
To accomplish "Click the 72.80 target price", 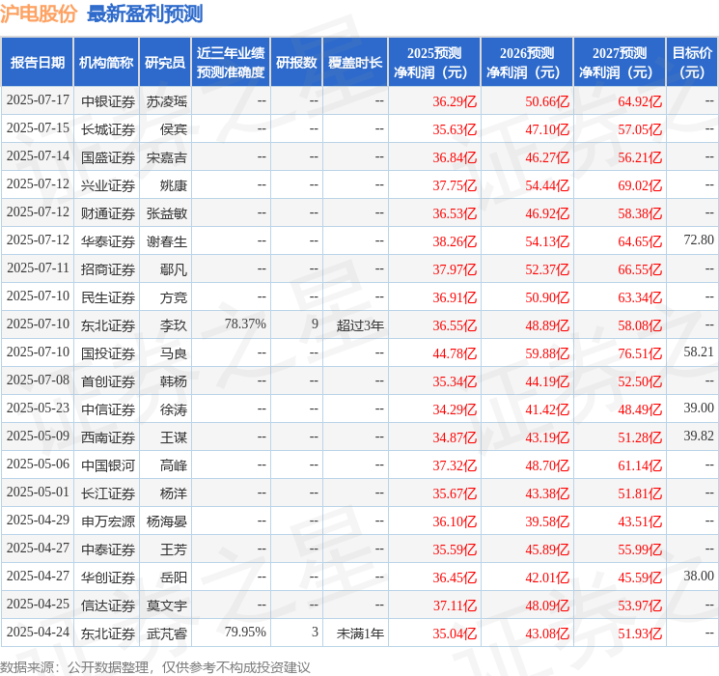I will [x=698, y=240].
